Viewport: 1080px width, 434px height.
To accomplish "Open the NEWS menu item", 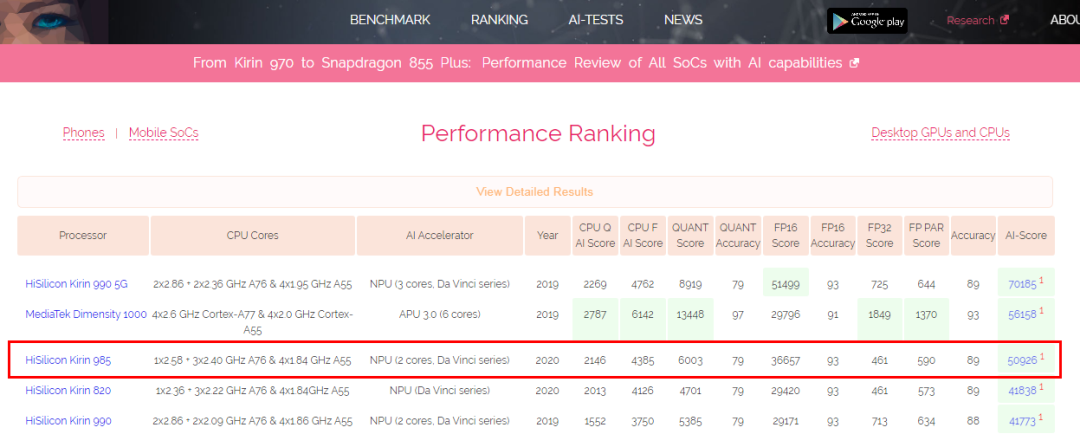I will tap(683, 20).
